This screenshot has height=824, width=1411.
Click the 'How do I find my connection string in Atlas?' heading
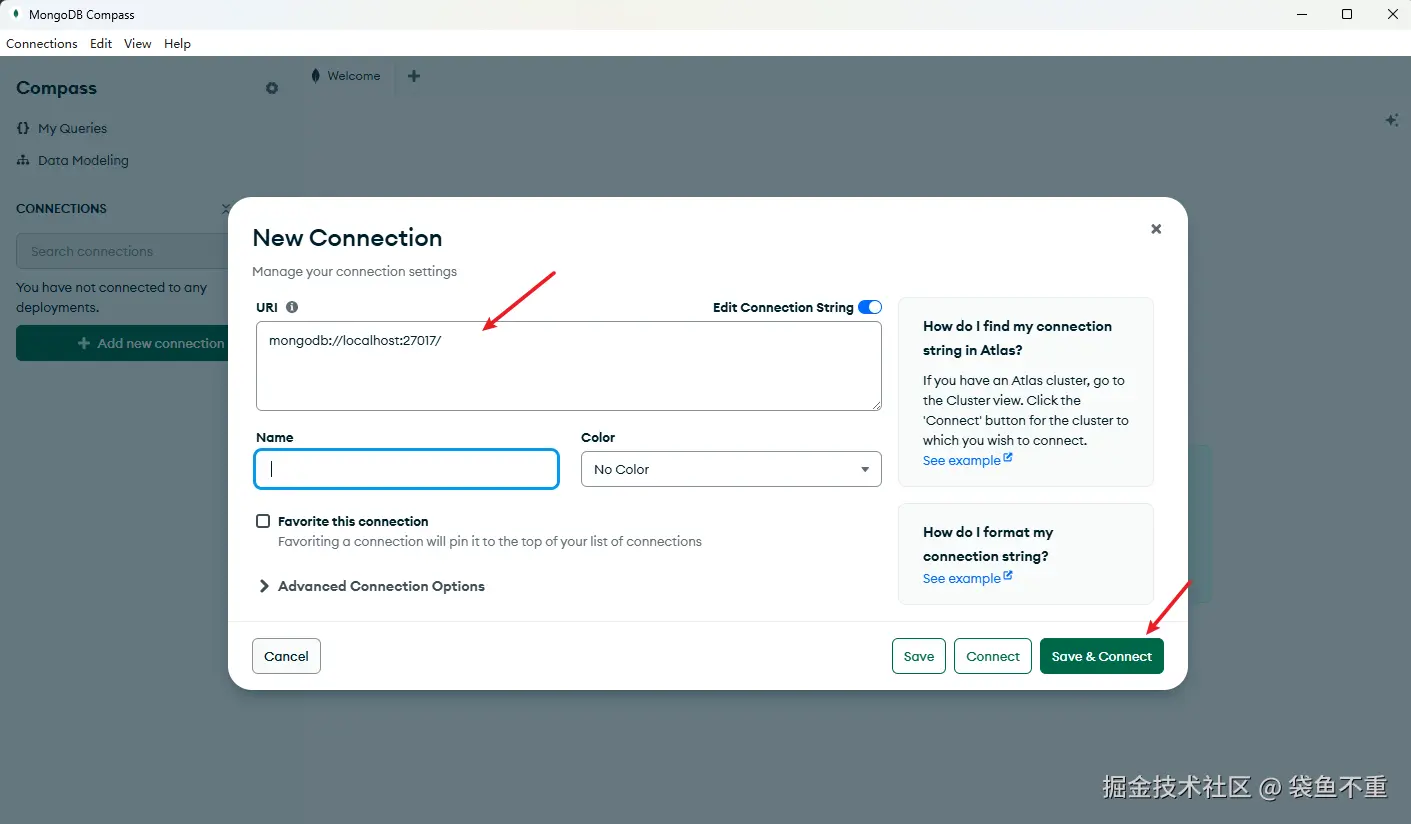tap(1017, 338)
